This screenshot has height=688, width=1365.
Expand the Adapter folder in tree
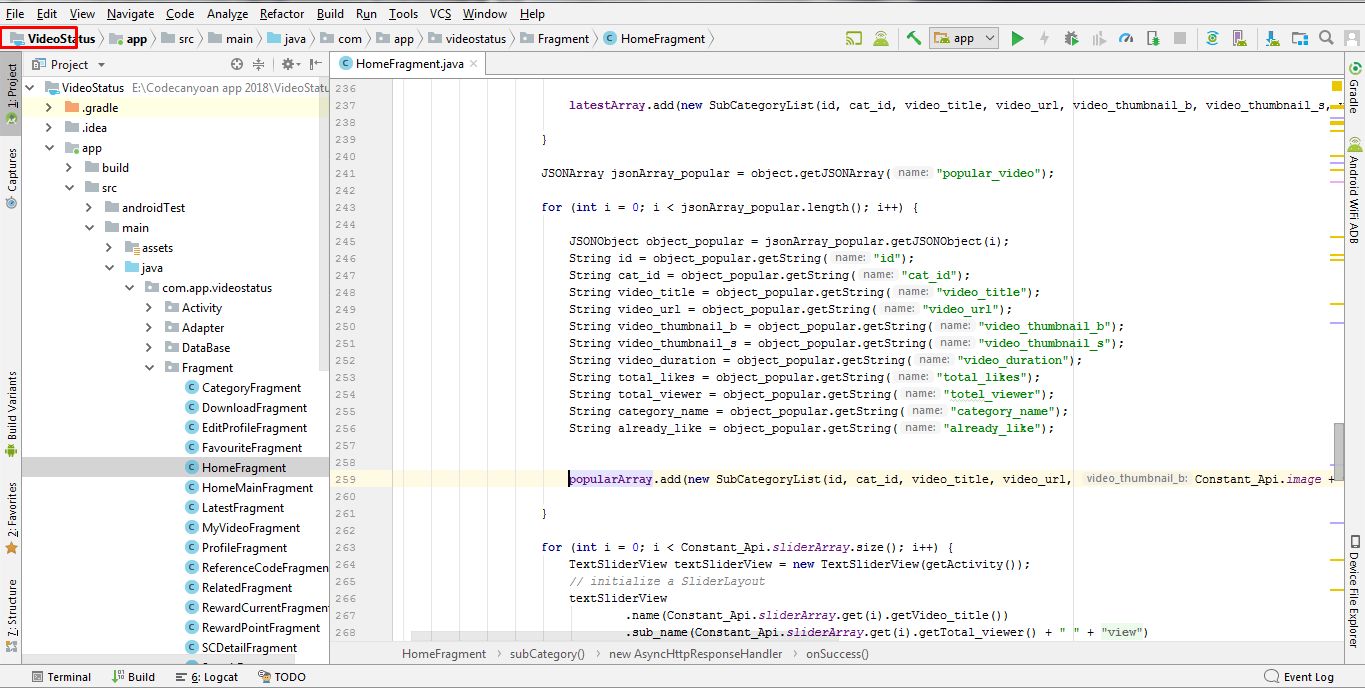point(149,328)
